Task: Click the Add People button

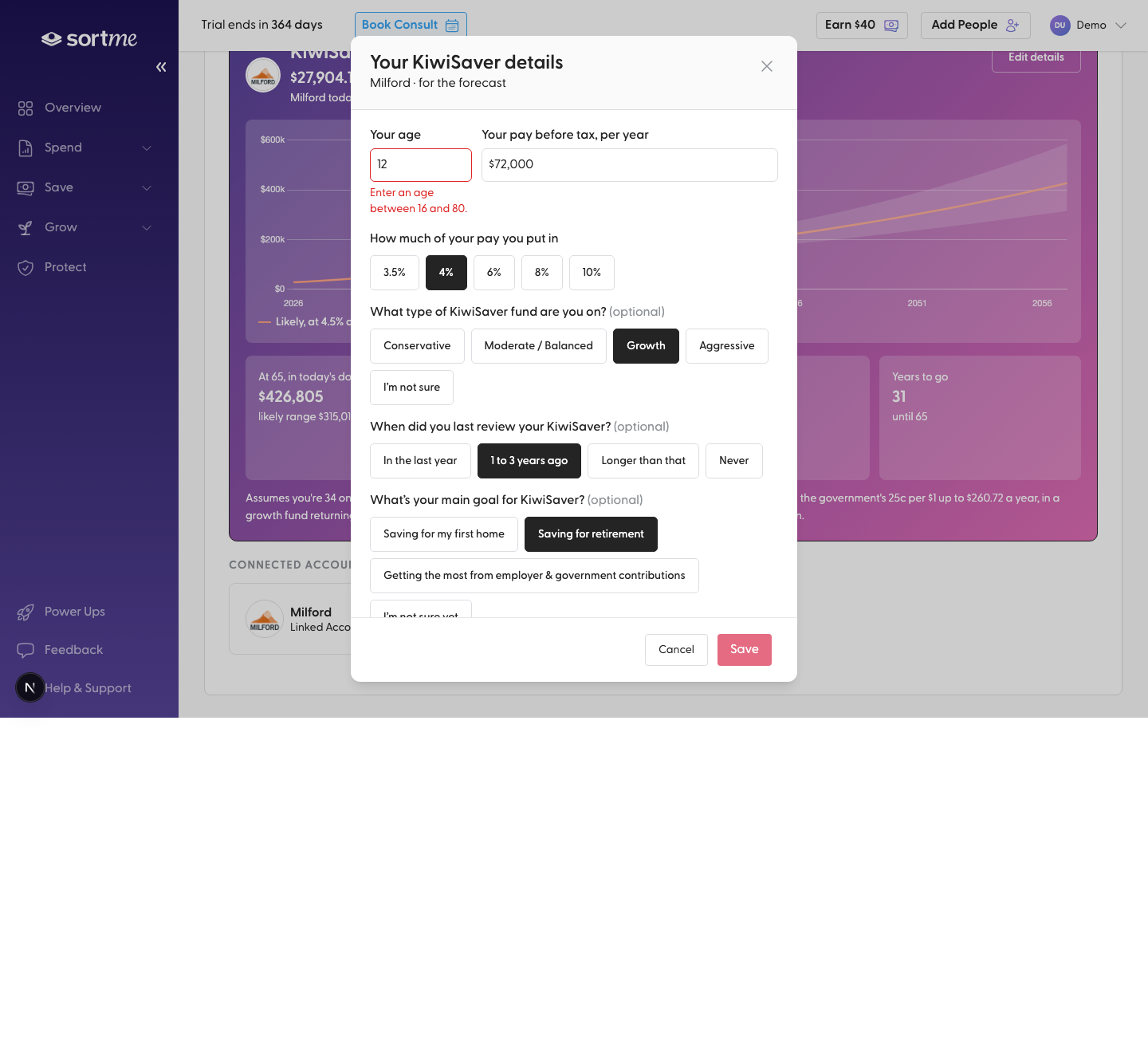Action: pyautogui.click(x=976, y=26)
